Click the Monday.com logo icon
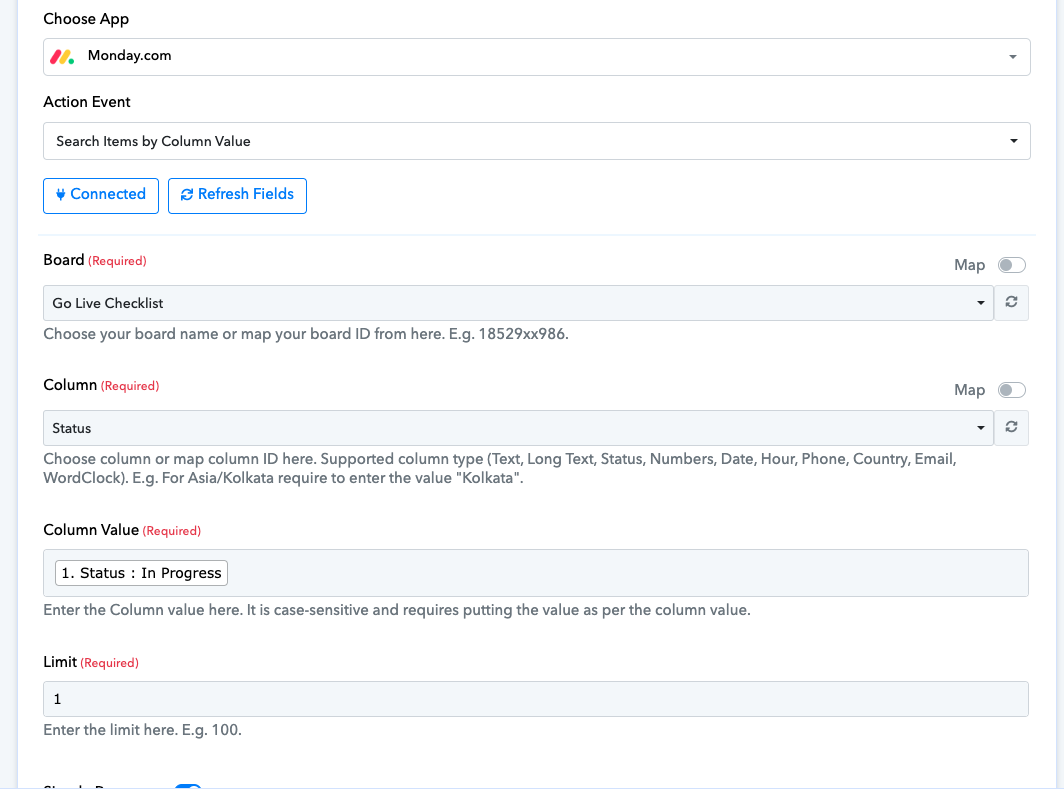This screenshot has height=789, width=1064. 62,57
